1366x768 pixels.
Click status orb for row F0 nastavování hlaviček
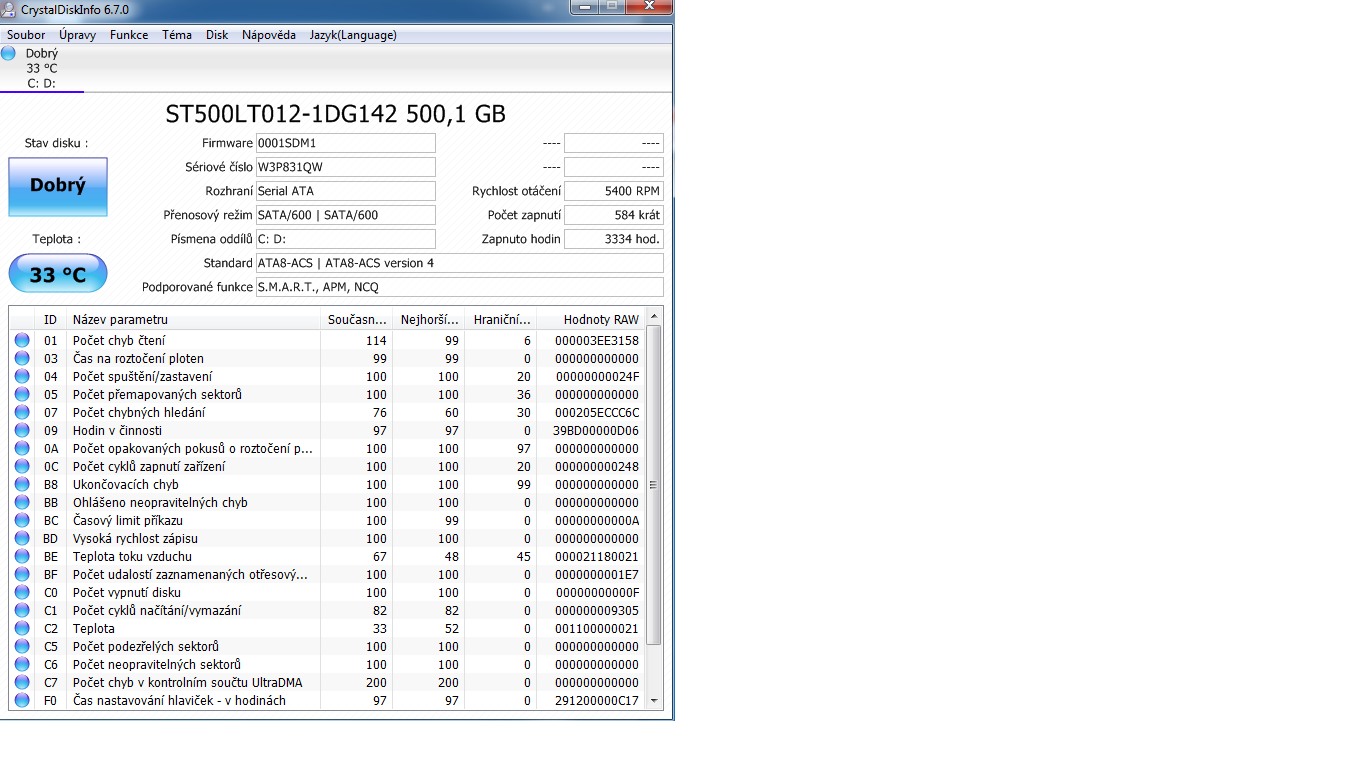point(22,701)
